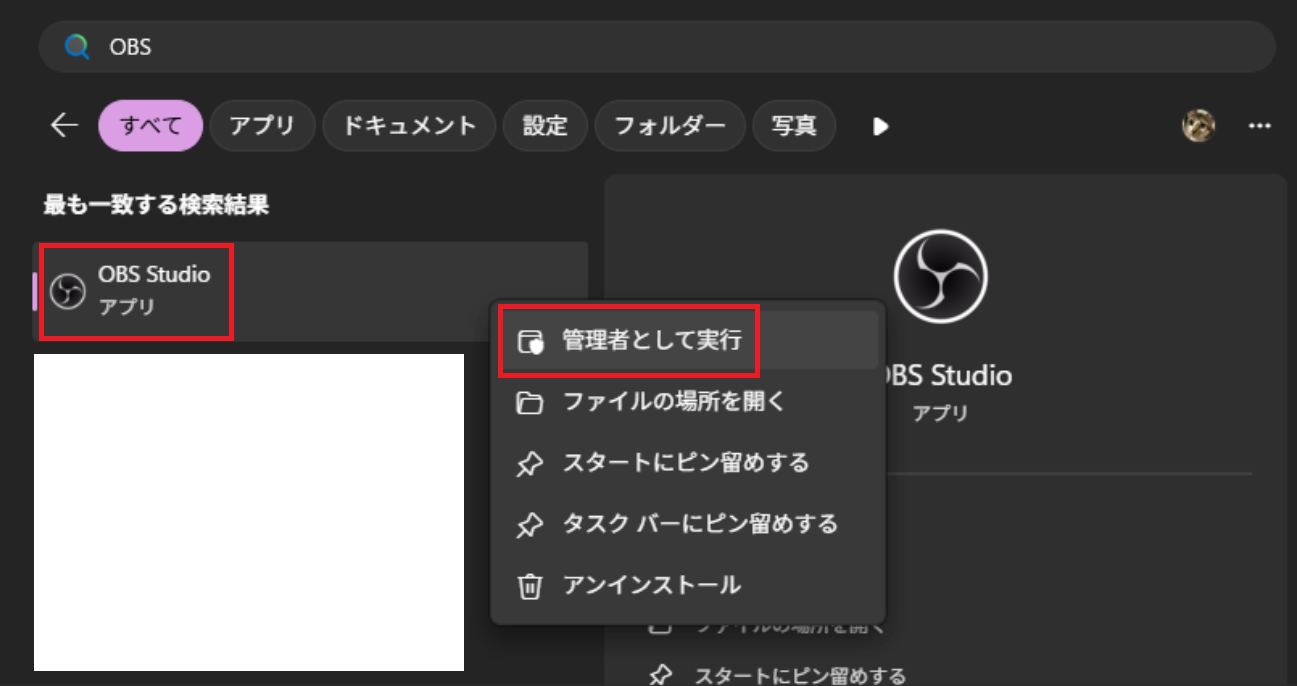Switch to the アプリ filter
Viewport: 1297px width, 686px height.
pos(262,126)
